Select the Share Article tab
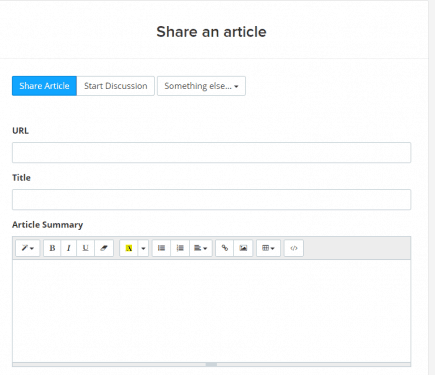The height and width of the screenshot is (375, 435). (x=44, y=86)
